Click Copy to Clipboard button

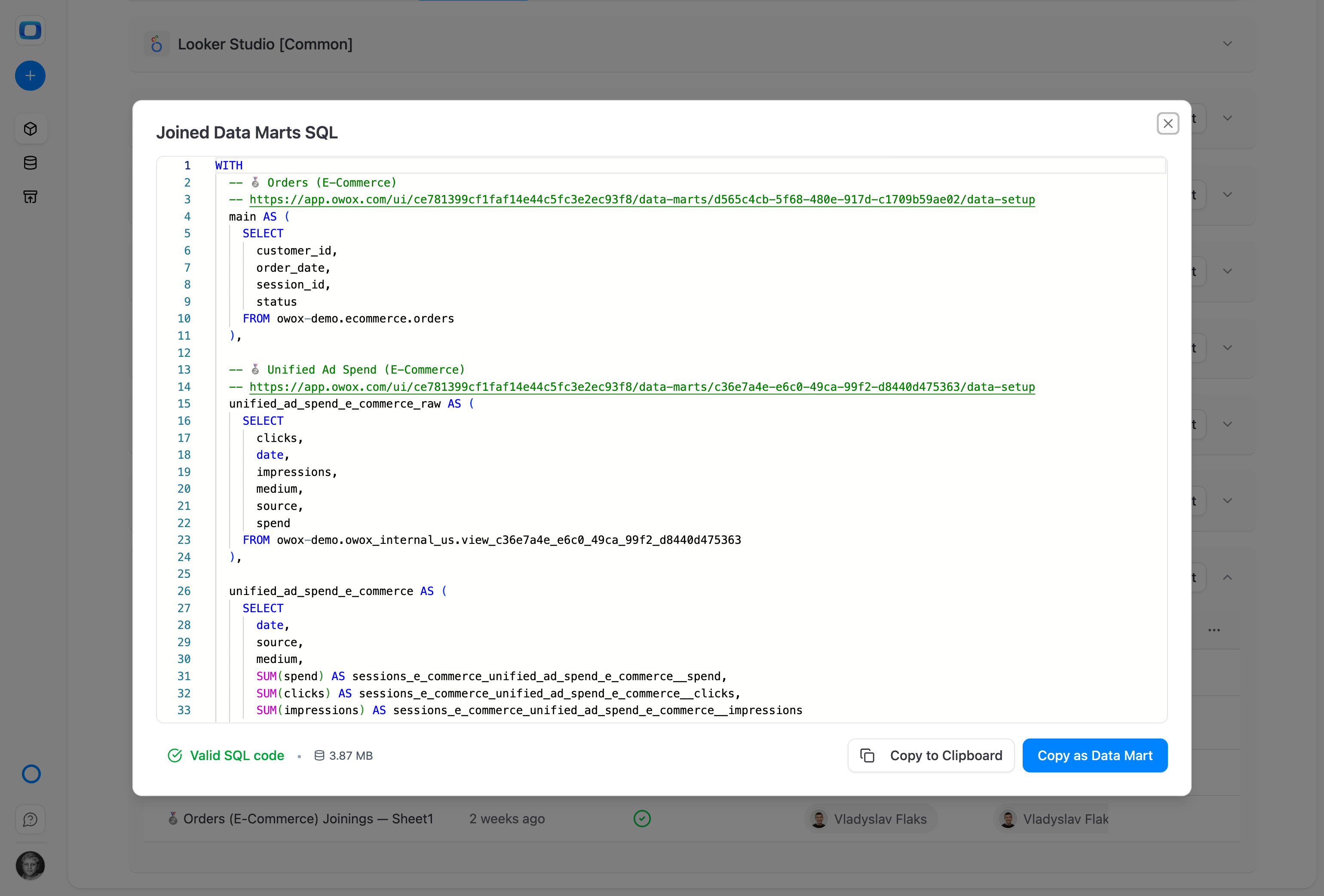pos(930,755)
